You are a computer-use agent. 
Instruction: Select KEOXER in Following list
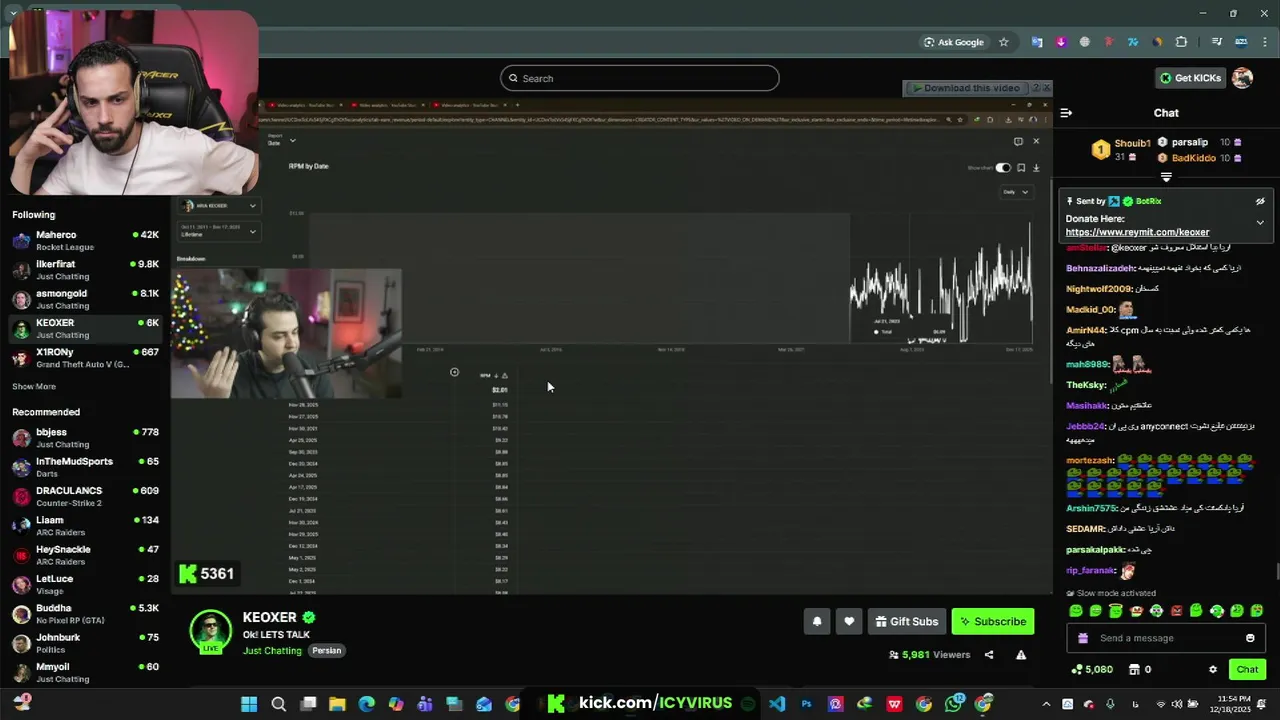(x=85, y=328)
